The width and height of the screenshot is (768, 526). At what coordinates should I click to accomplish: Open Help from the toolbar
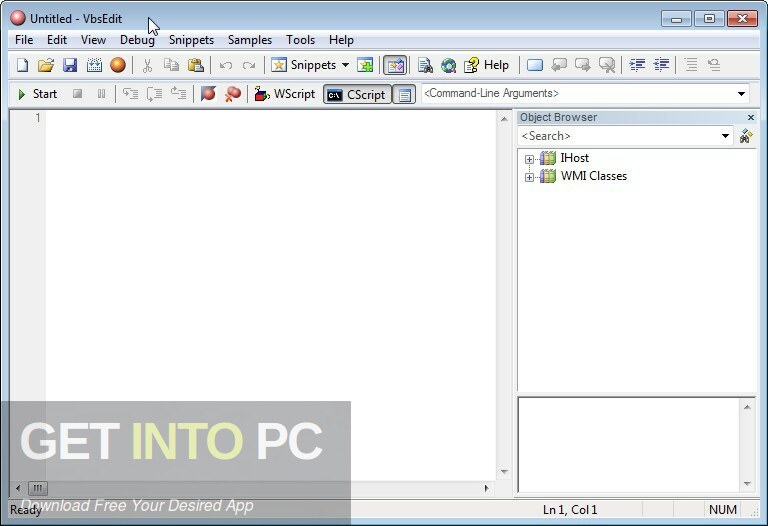486,65
